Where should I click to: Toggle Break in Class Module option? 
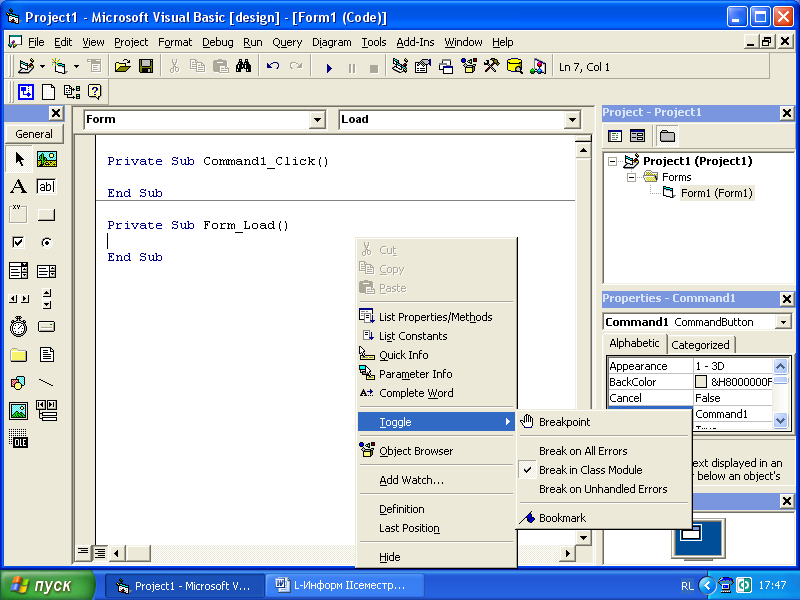point(590,470)
